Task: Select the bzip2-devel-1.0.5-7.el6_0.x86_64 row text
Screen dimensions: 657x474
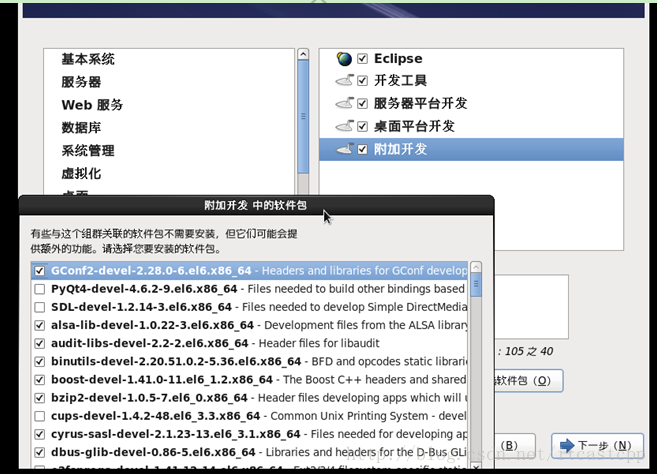Action: click(149, 398)
